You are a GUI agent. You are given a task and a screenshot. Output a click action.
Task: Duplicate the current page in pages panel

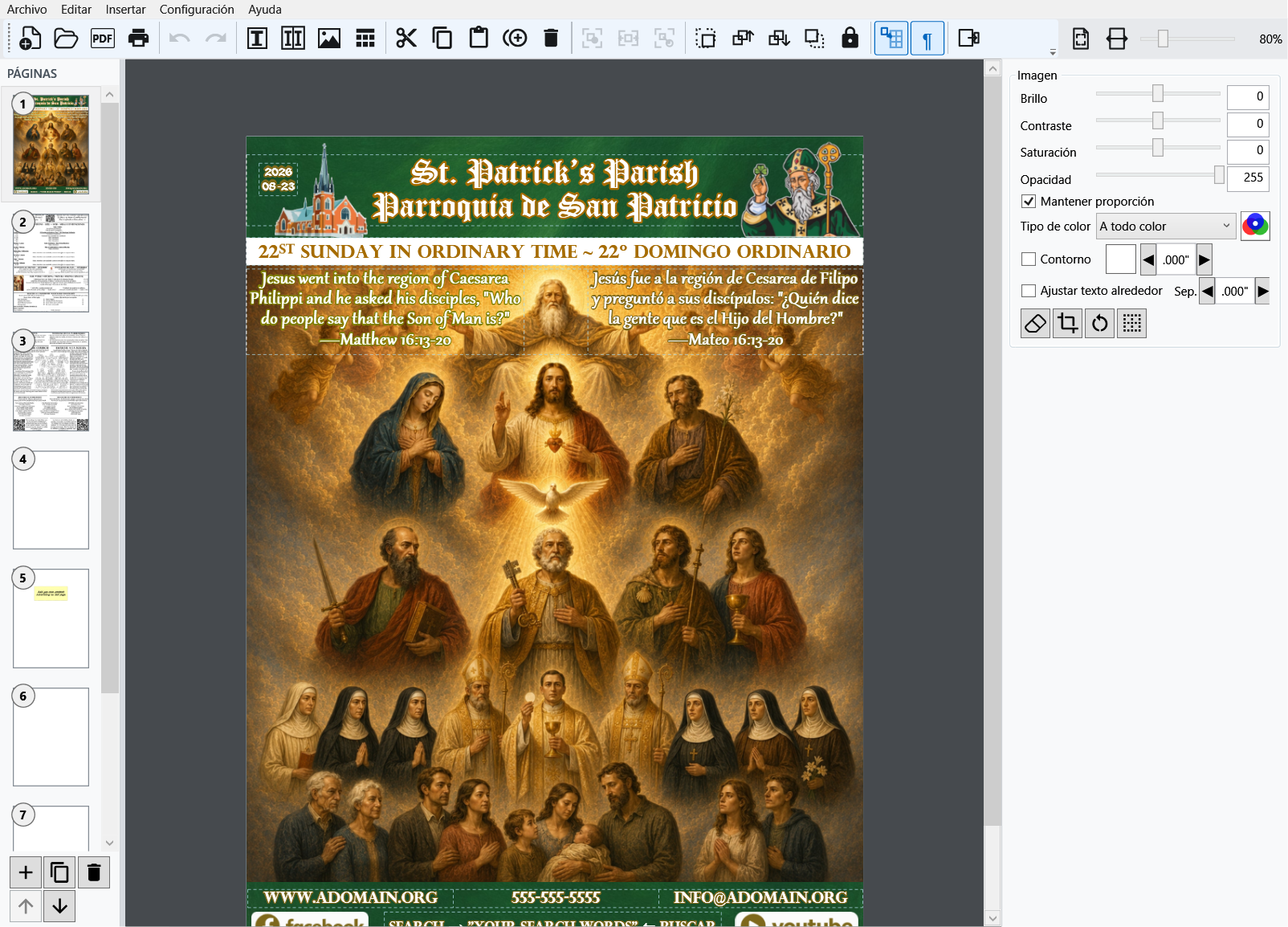[59, 872]
